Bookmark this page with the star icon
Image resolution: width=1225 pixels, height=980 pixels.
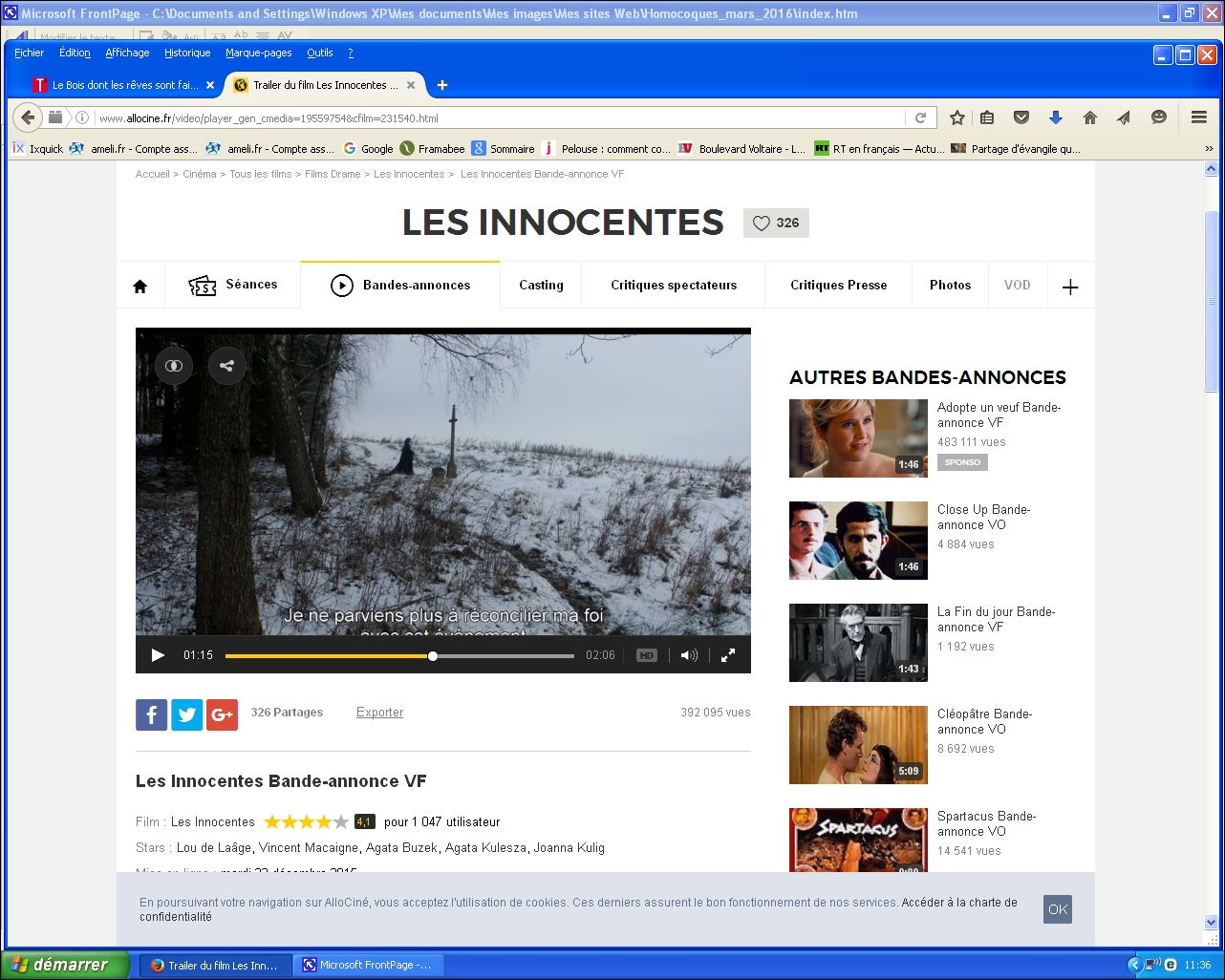coord(957,117)
